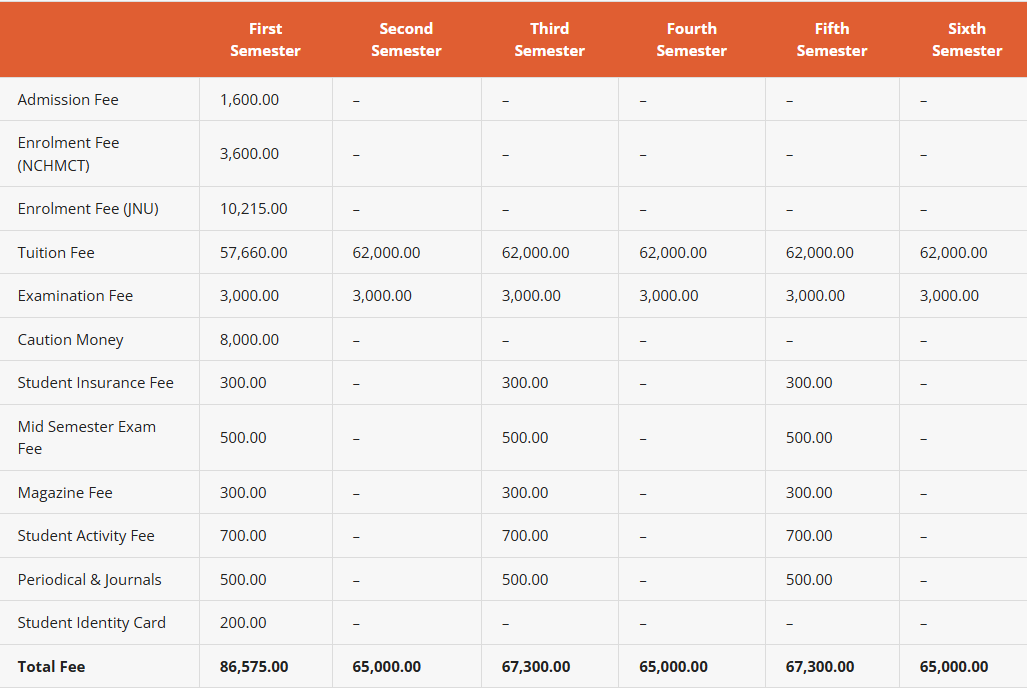1027x688 pixels.
Task: Click the Student Identity Card 200.00 value
Action: pyautogui.click(x=243, y=623)
